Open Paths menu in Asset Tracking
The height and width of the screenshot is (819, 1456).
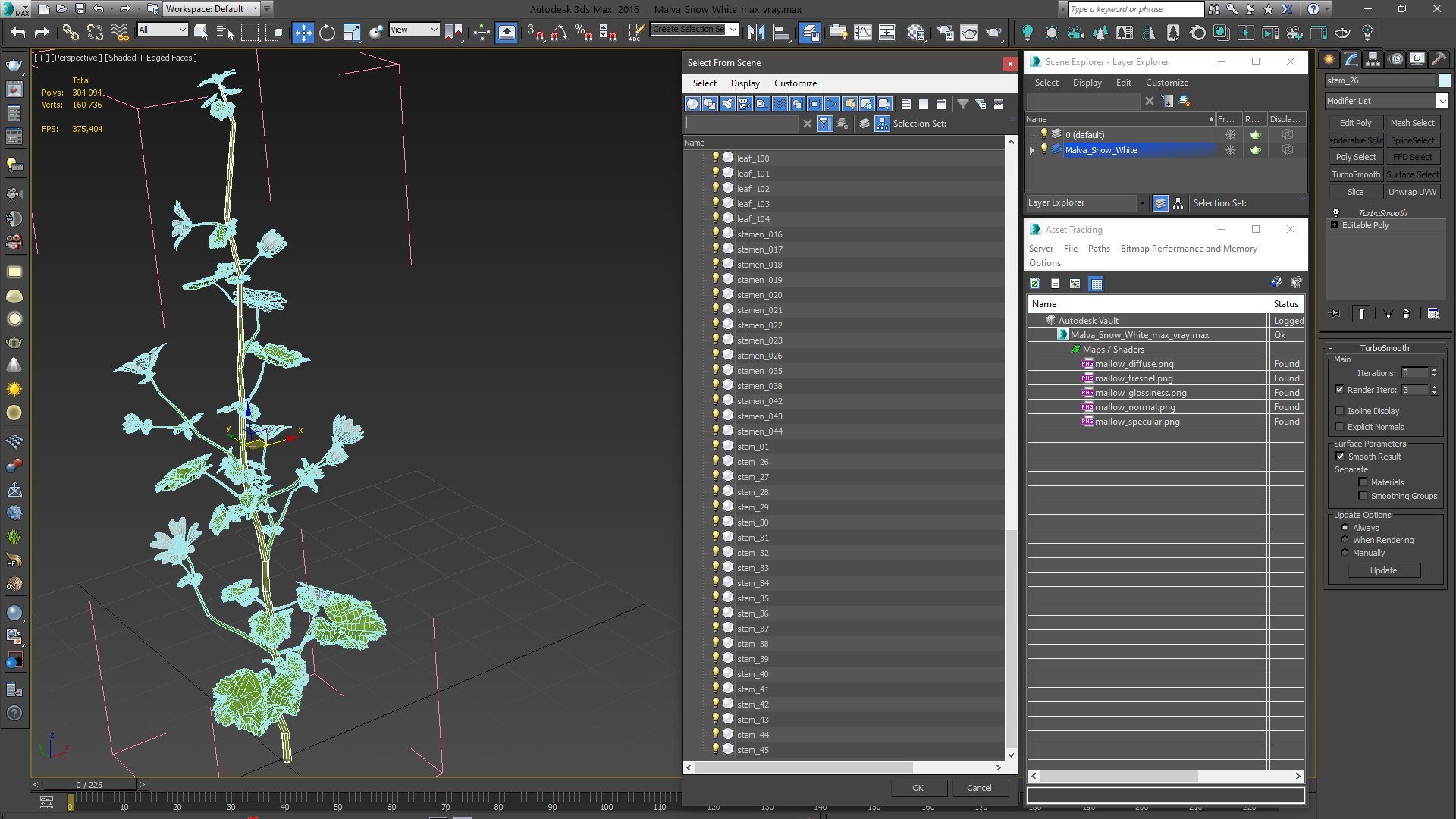(1099, 249)
